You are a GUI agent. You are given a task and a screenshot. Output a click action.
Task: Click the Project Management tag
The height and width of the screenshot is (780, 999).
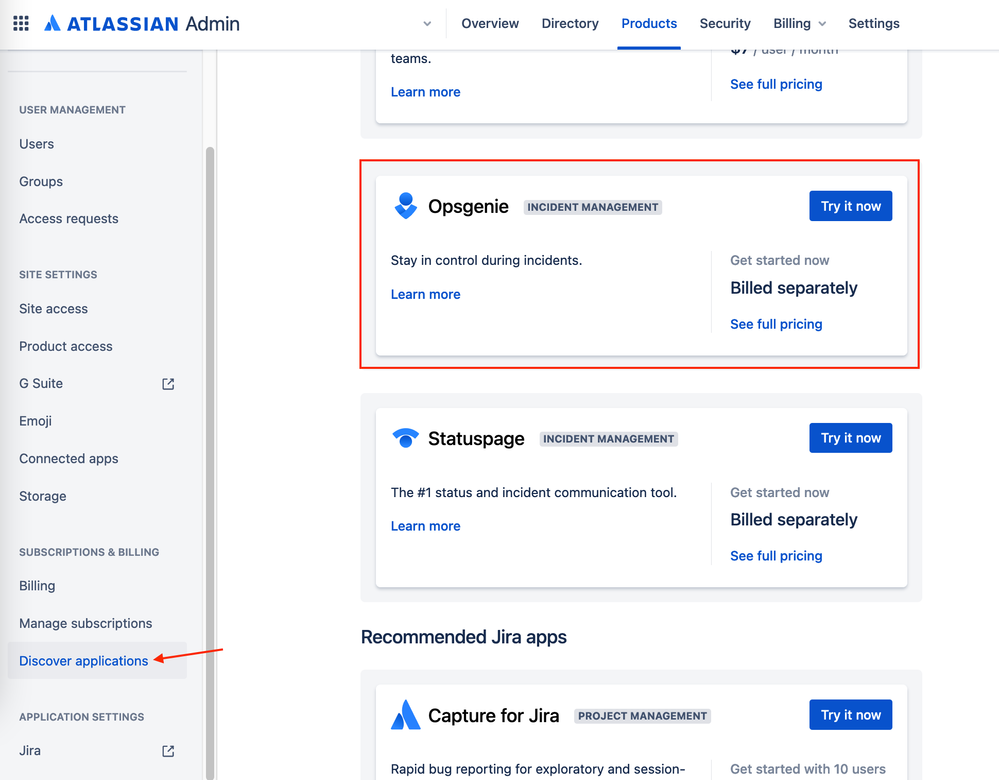(642, 716)
